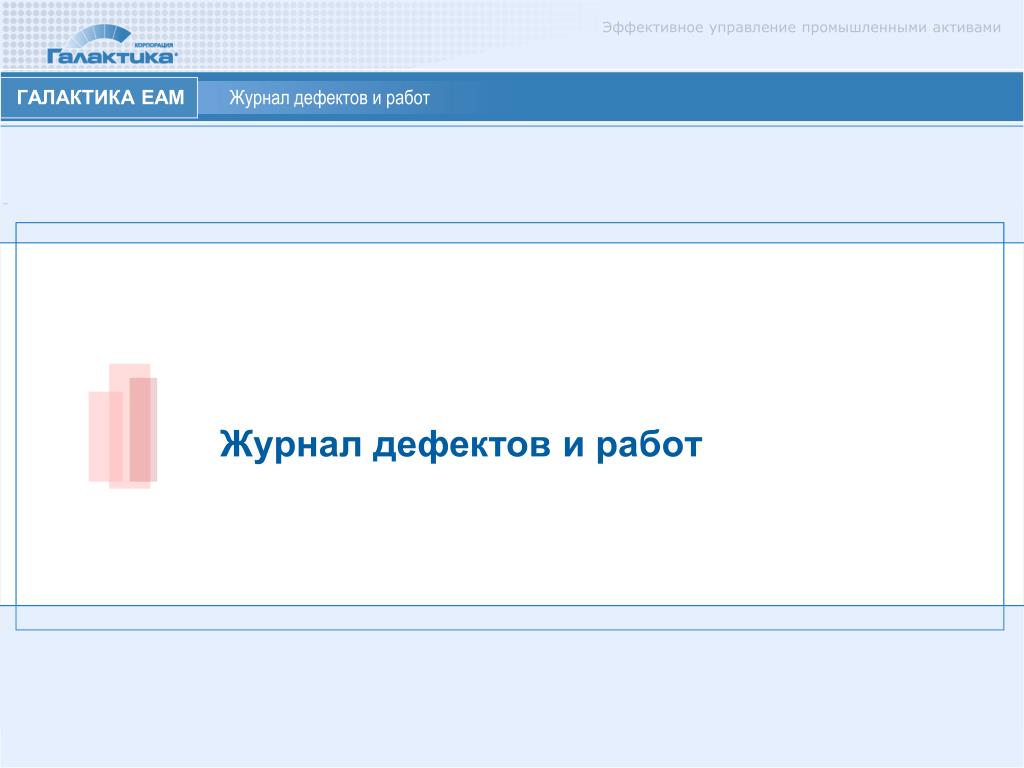Click the pink overlapping rectangles graphic
1024x768 pixels.
[123, 426]
